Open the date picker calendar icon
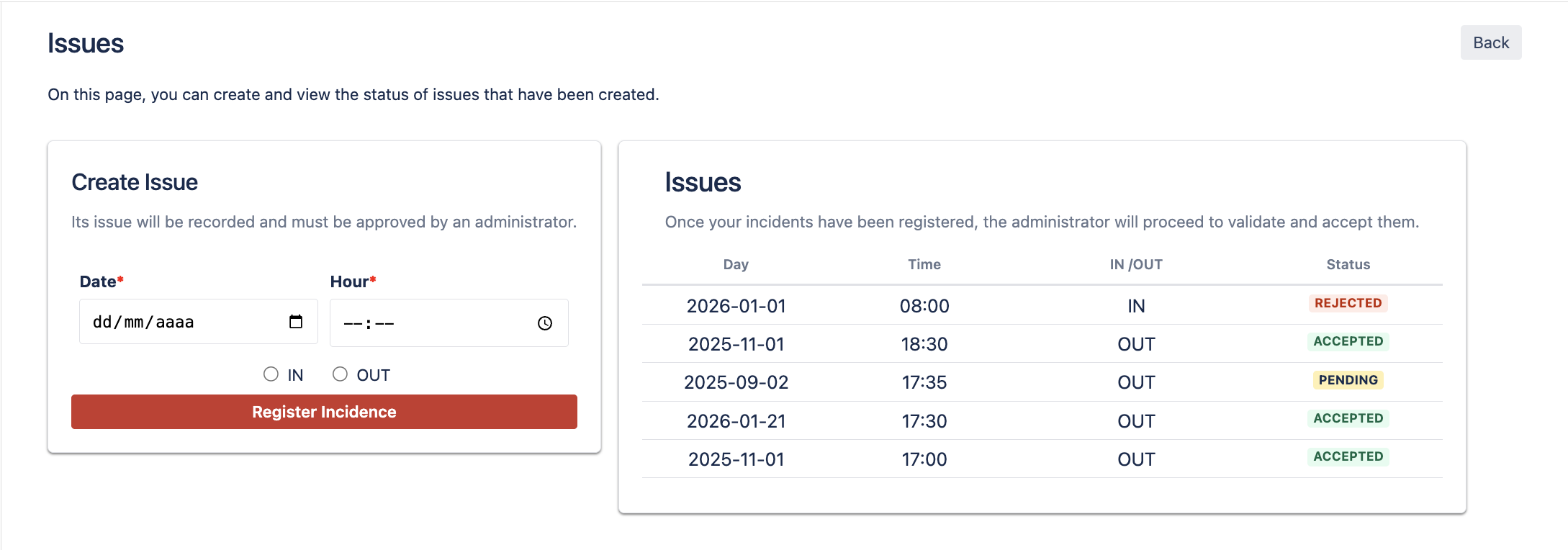This screenshot has height=550, width=1568. point(296,322)
